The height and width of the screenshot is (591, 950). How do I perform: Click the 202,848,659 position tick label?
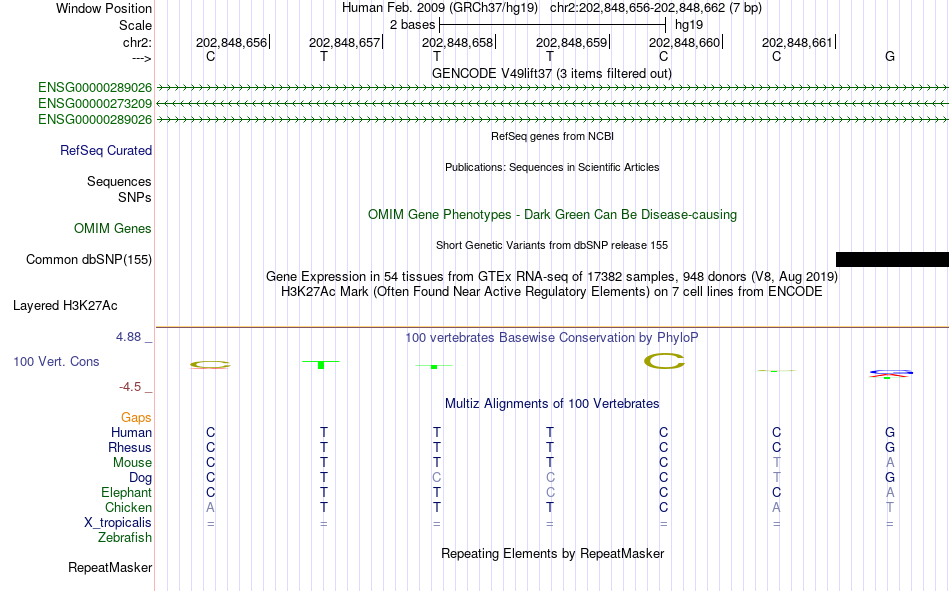(571, 42)
